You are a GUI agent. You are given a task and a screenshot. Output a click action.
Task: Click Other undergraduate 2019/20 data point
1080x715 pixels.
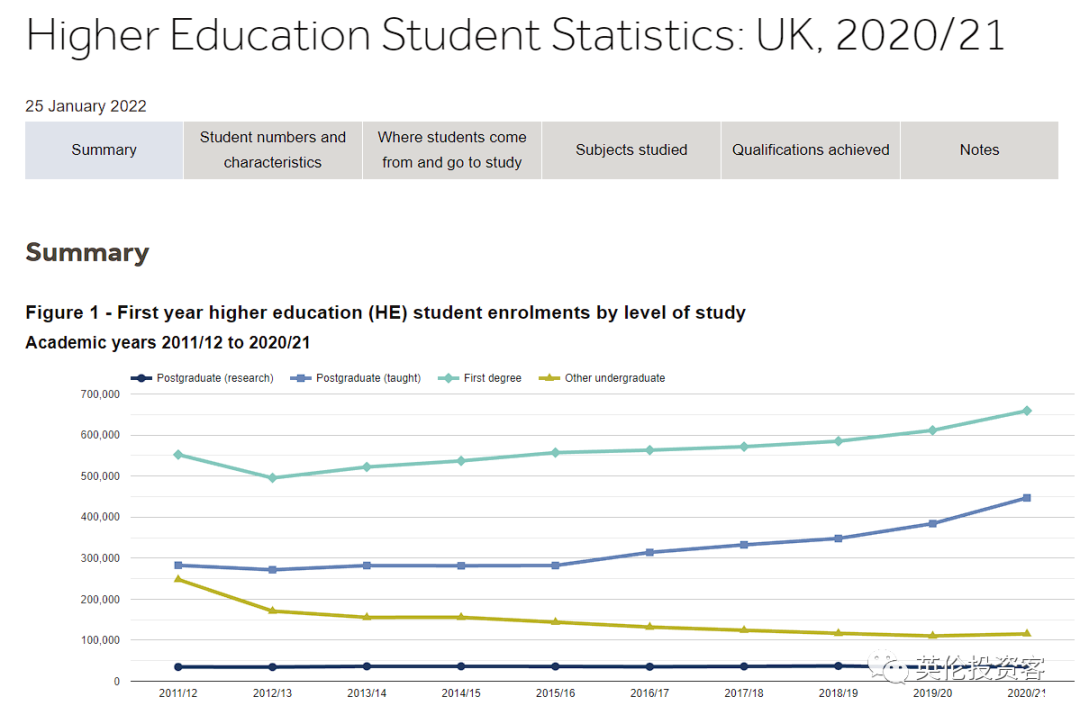(x=933, y=636)
